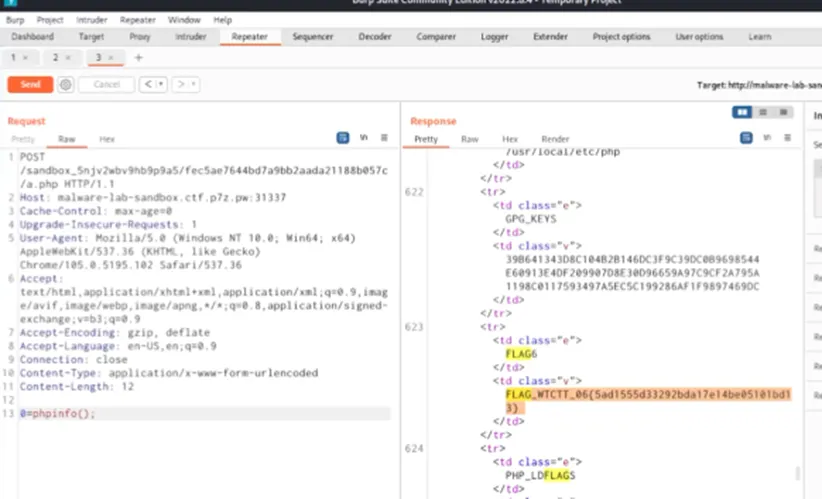Open the Burp menu
The image size is (822, 499).
[x=15, y=20]
